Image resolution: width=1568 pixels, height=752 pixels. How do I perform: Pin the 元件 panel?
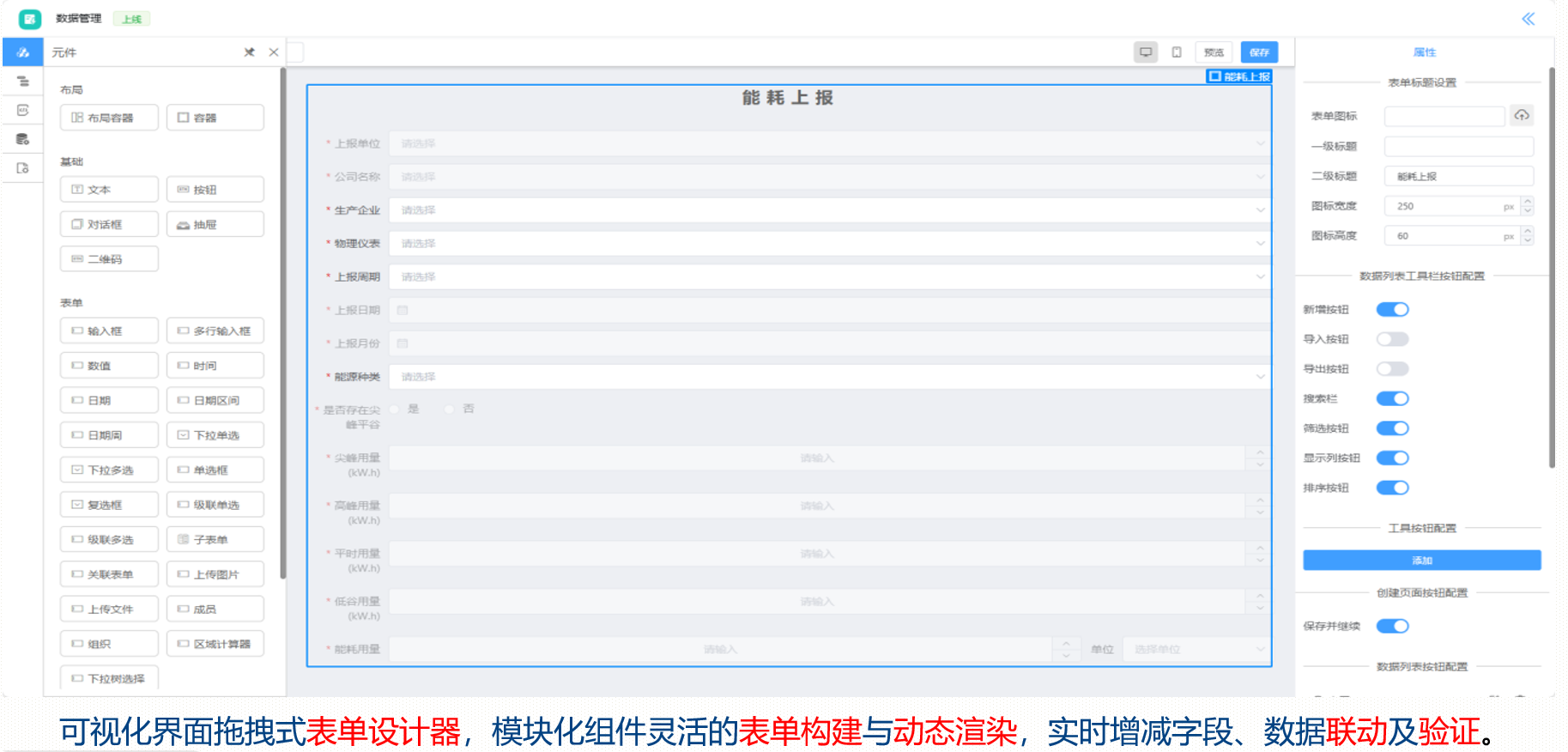[250, 52]
